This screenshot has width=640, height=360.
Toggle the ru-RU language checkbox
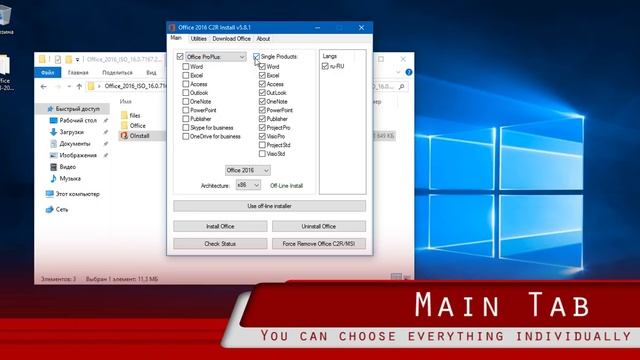(325, 66)
